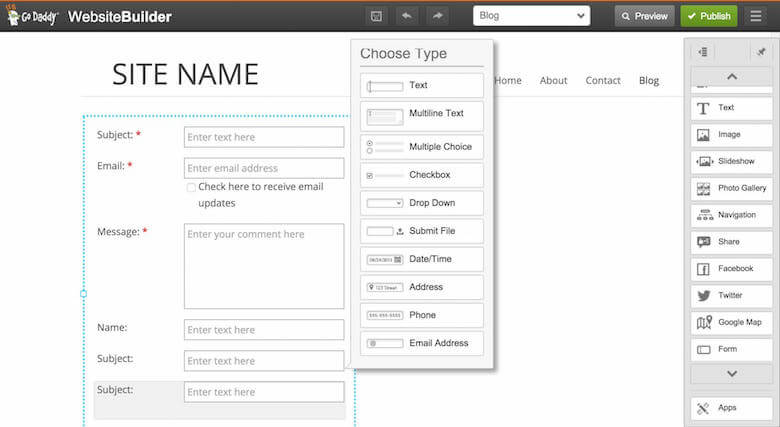Click the undo arrow icon
The height and width of the screenshot is (427, 780).
pos(408,16)
